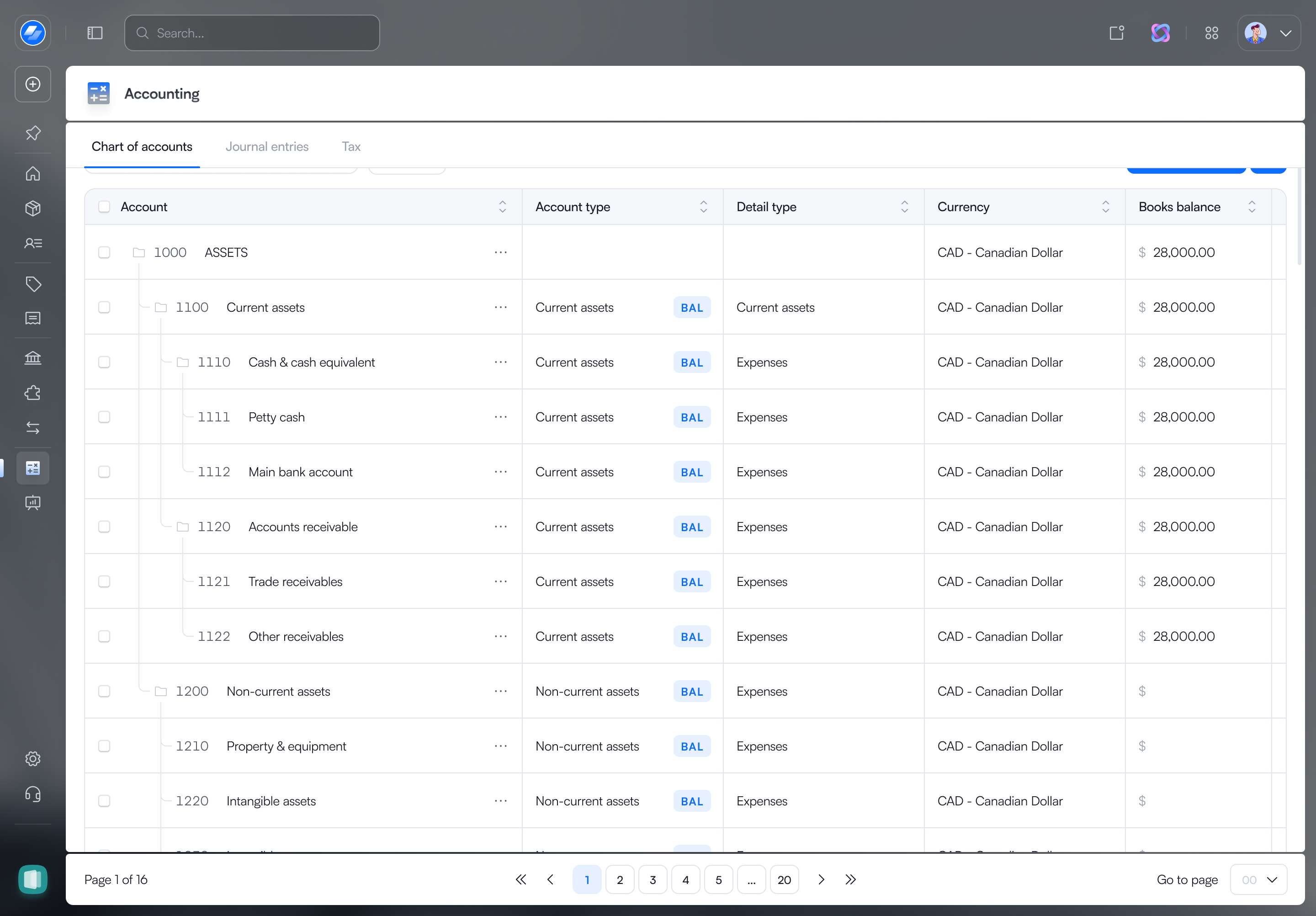Switch to the Journal entries tab
The width and height of the screenshot is (1316, 916).
pos(266,147)
